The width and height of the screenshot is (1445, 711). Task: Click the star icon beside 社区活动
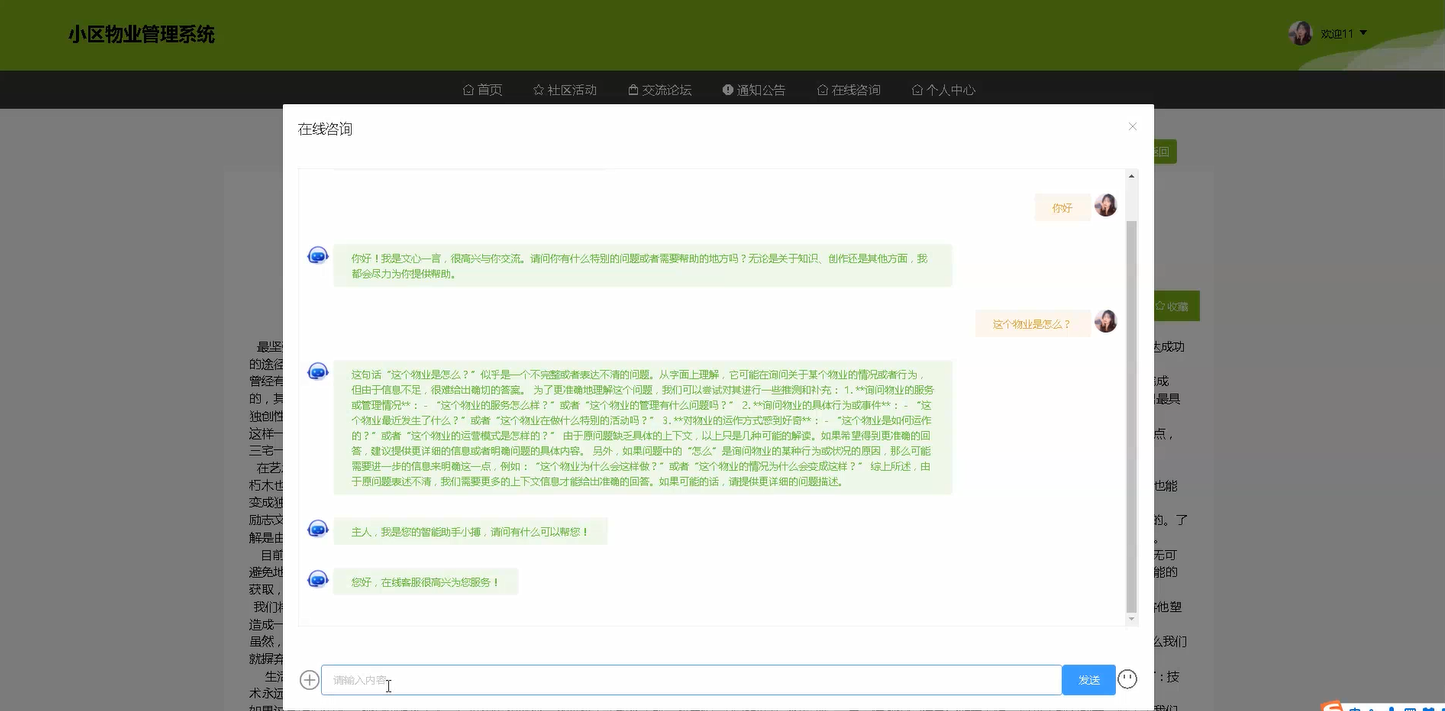(536, 89)
